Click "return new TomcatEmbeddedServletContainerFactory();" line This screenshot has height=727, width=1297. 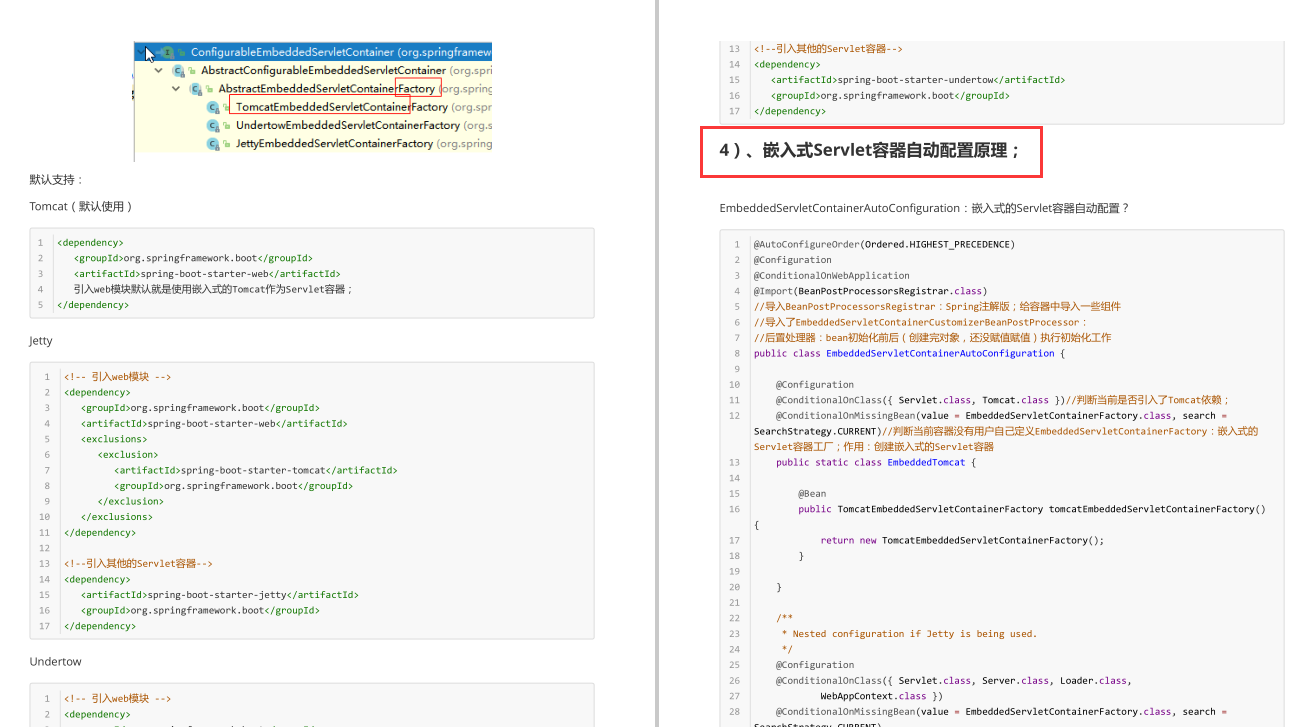coord(962,540)
